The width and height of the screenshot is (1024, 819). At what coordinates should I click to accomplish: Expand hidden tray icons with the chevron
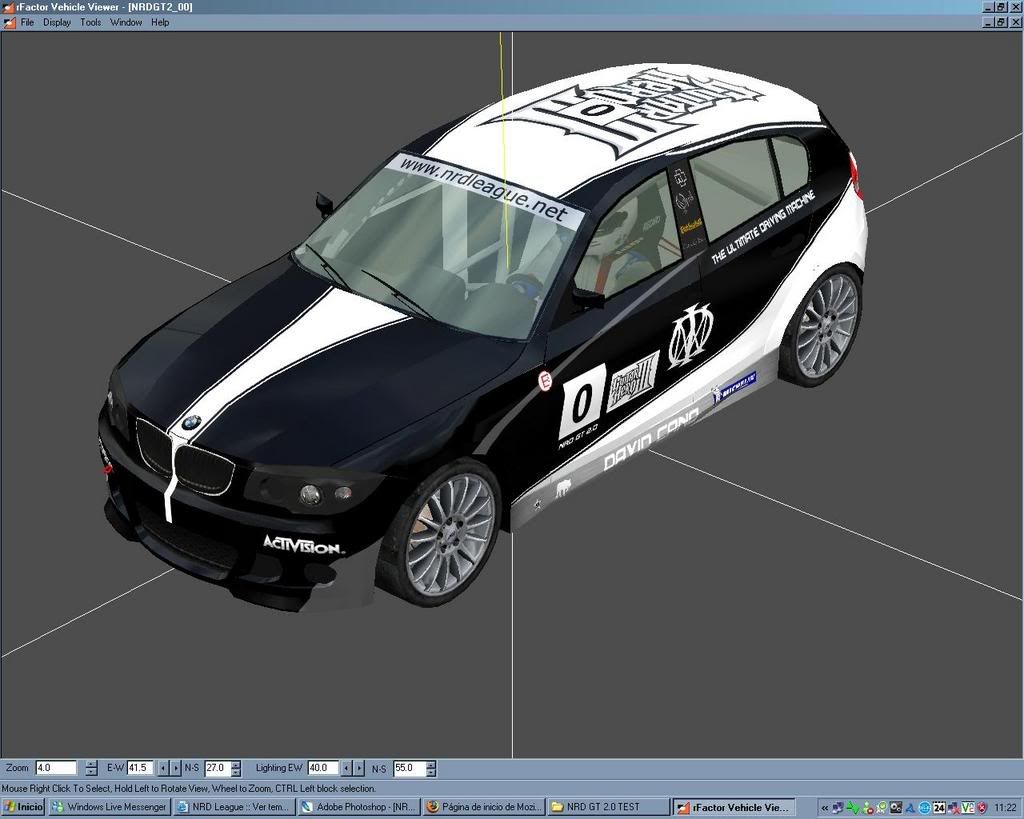823,807
